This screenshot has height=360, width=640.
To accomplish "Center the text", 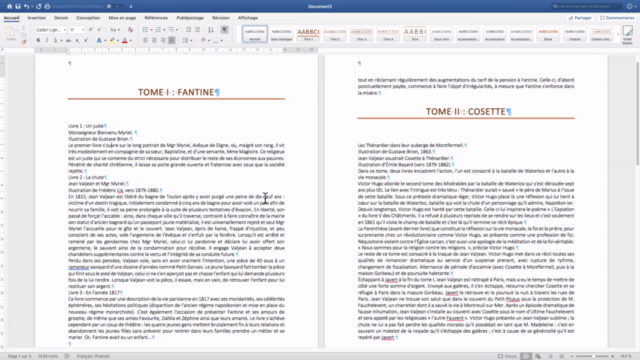I will coord(154,40).
